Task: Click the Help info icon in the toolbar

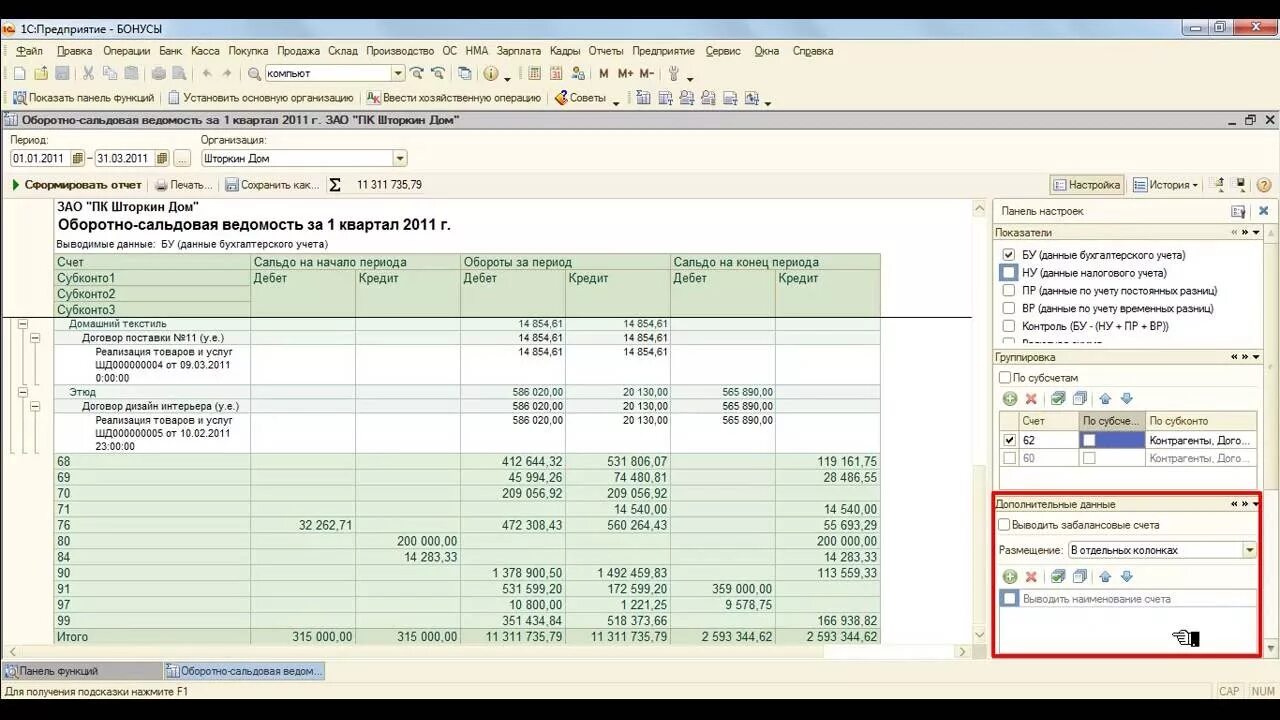Action: 490,73
